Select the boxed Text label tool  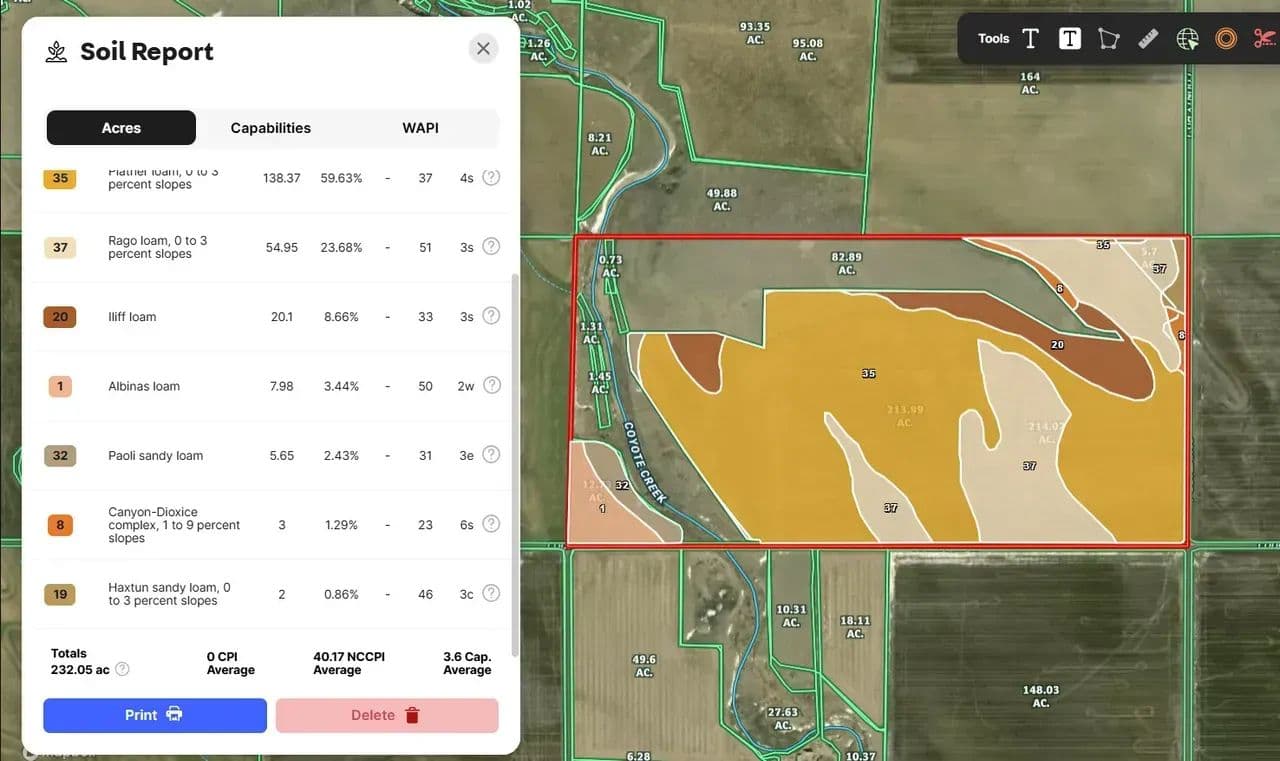click(1069, 39)
